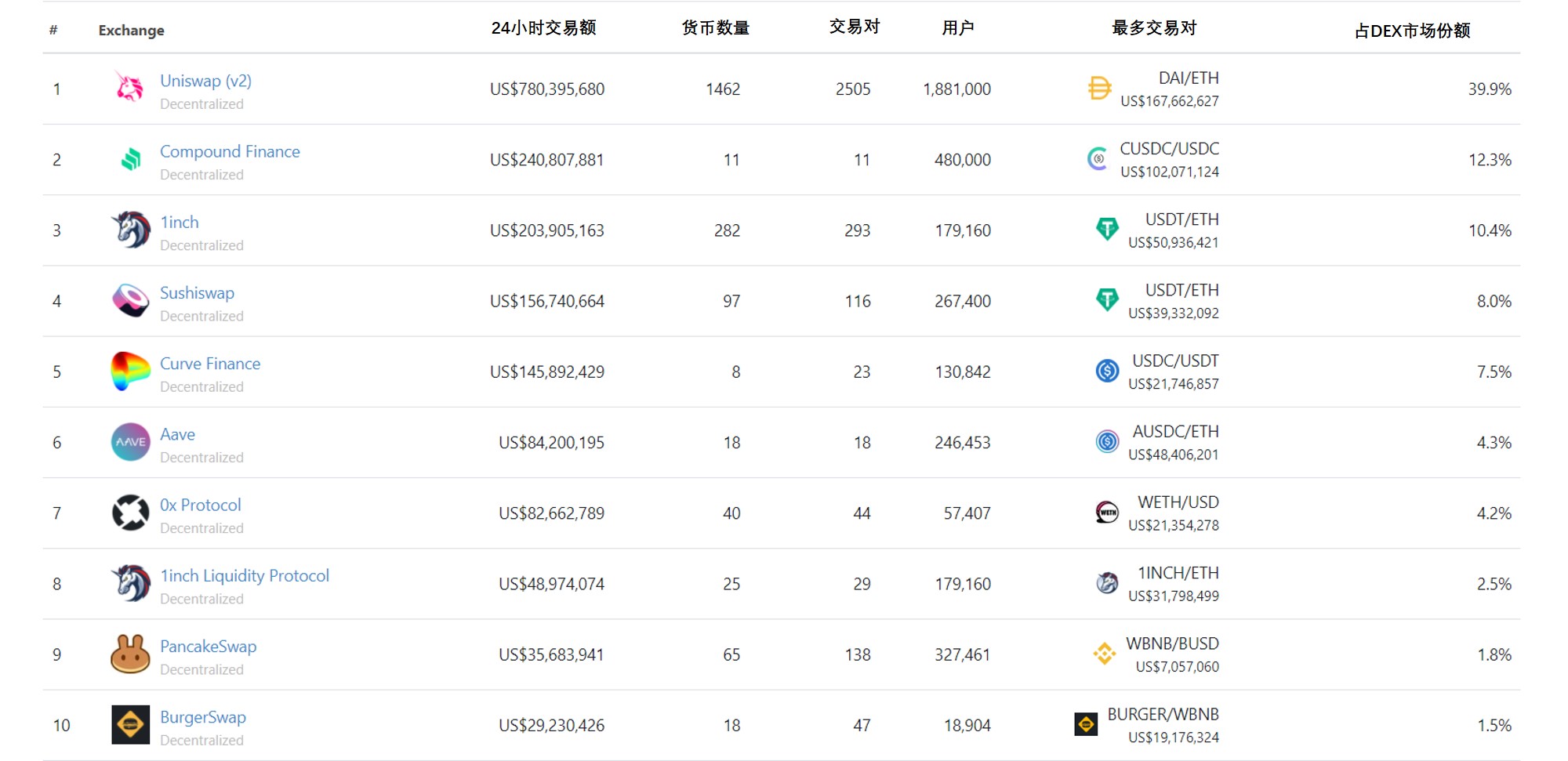Click the CUSDC coin icon in Compound row
The width and height of the screenshot is (1568, 761).
point(1098,159)
